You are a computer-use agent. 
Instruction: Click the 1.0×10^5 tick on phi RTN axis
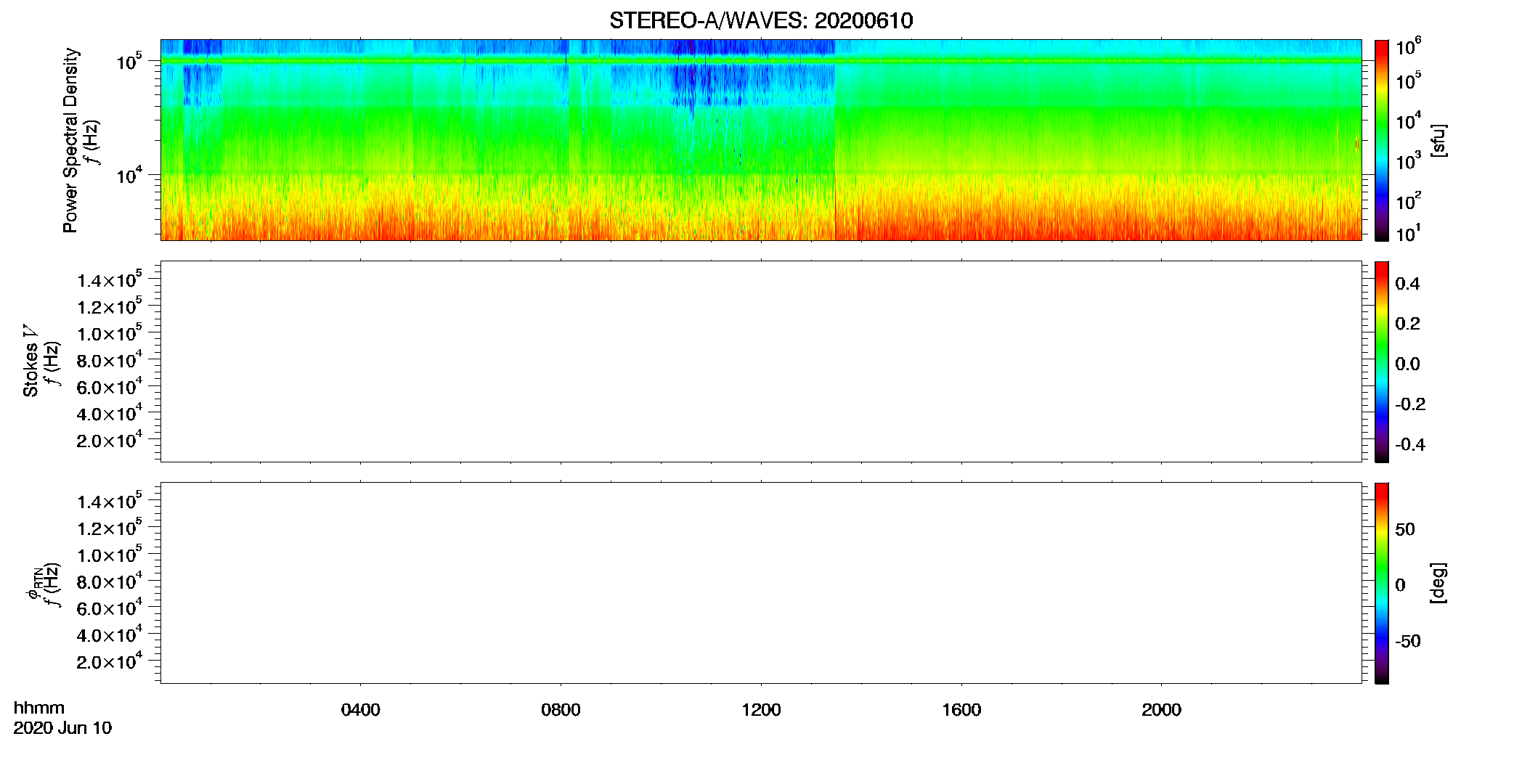pos(110,554)
